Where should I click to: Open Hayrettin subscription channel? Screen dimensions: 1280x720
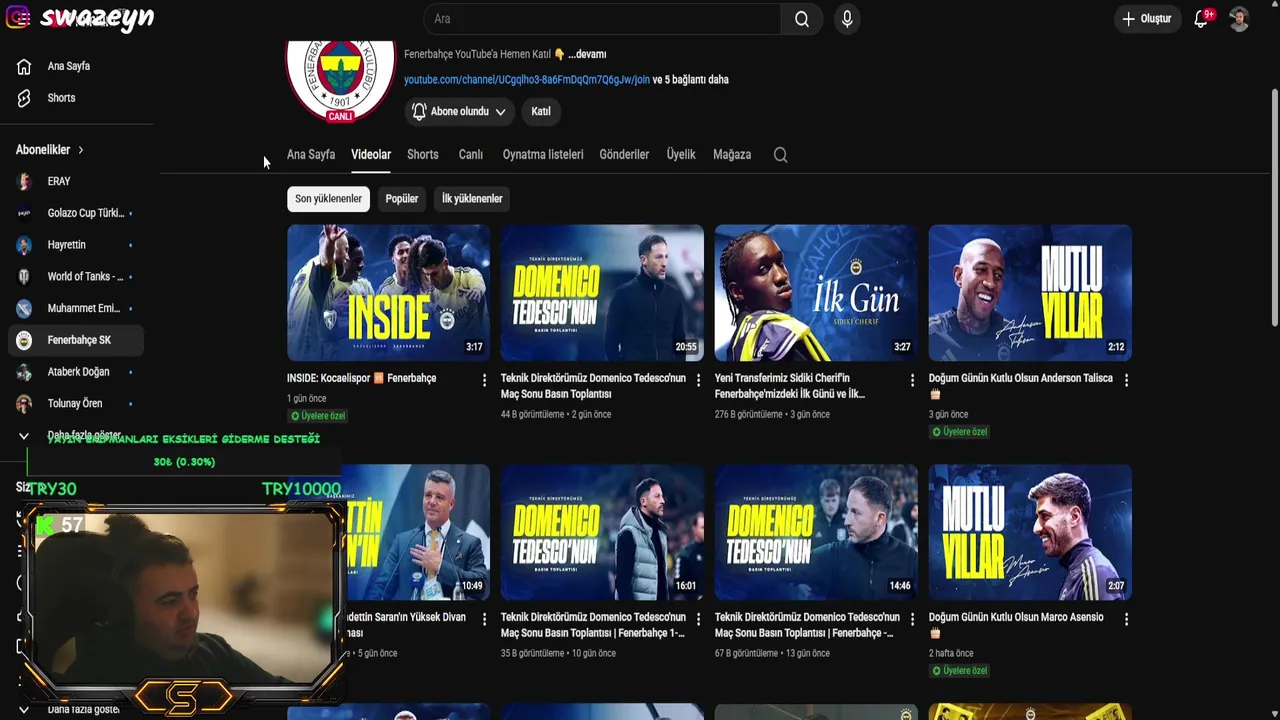coord(76,245)
